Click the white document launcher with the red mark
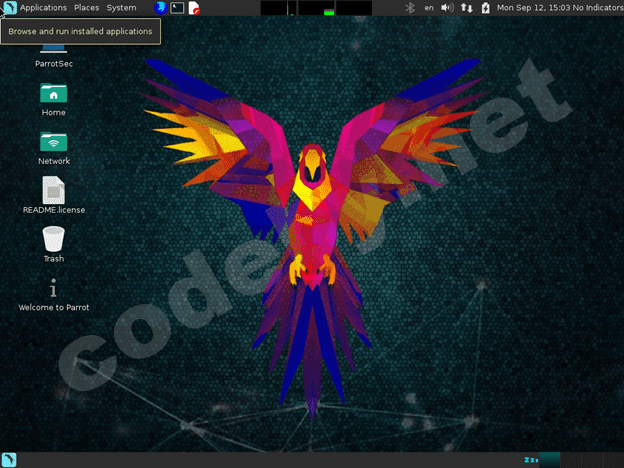 point(194,8)
